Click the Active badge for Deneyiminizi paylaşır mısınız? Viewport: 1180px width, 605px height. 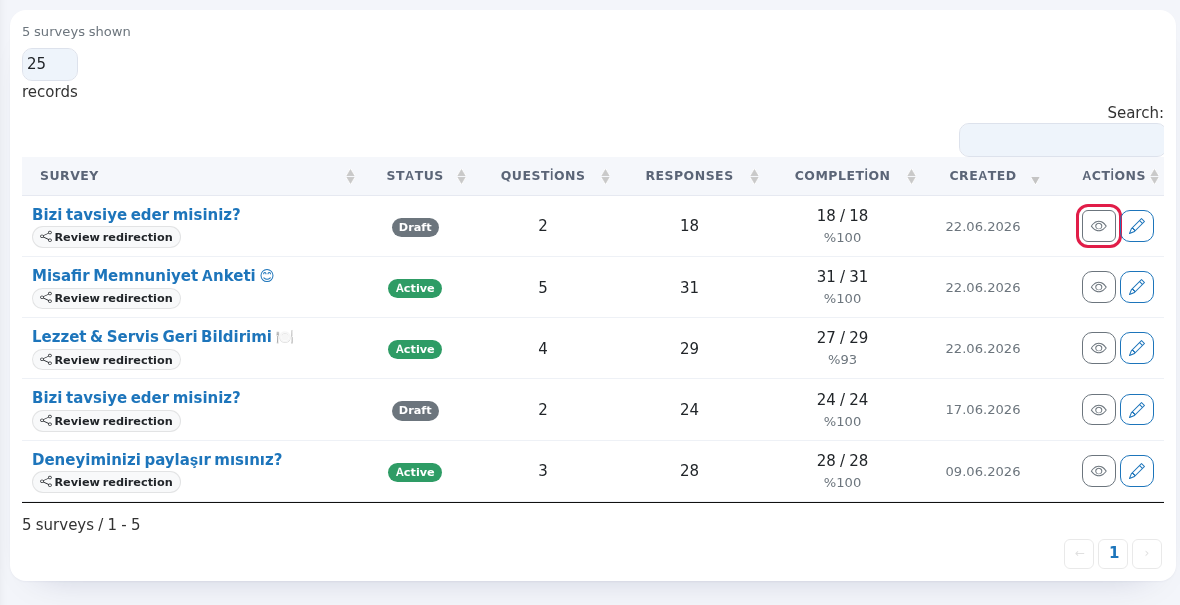point(415,472)
